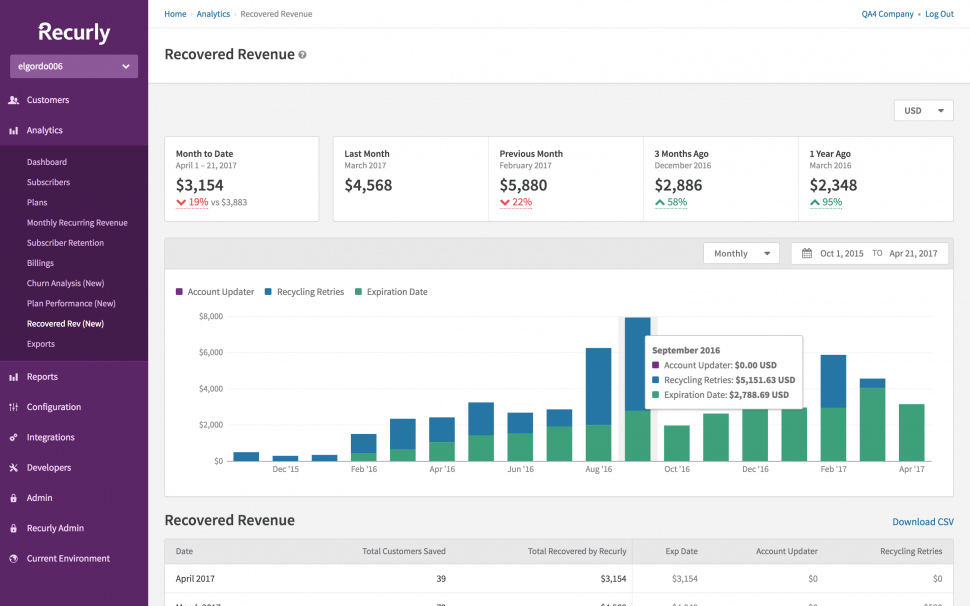Click the Current Environment globe icon

tap(14, 559)
